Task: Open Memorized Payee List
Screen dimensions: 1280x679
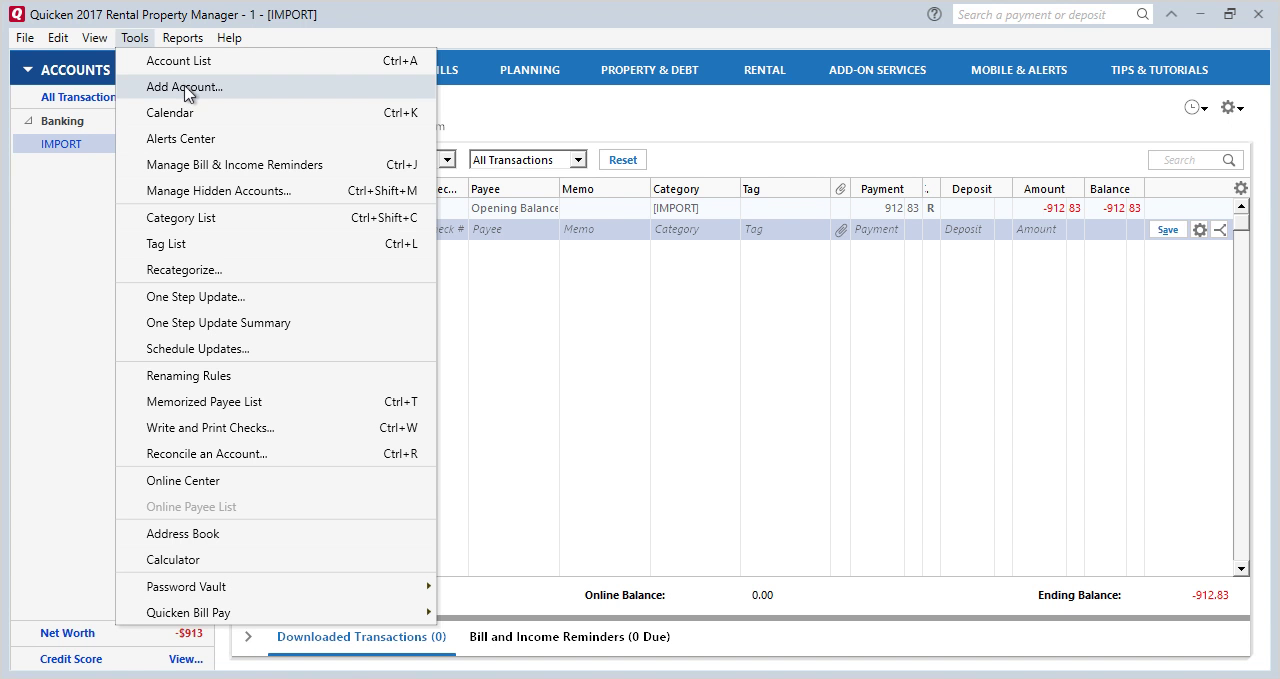Action: click(x=275, y=402)
